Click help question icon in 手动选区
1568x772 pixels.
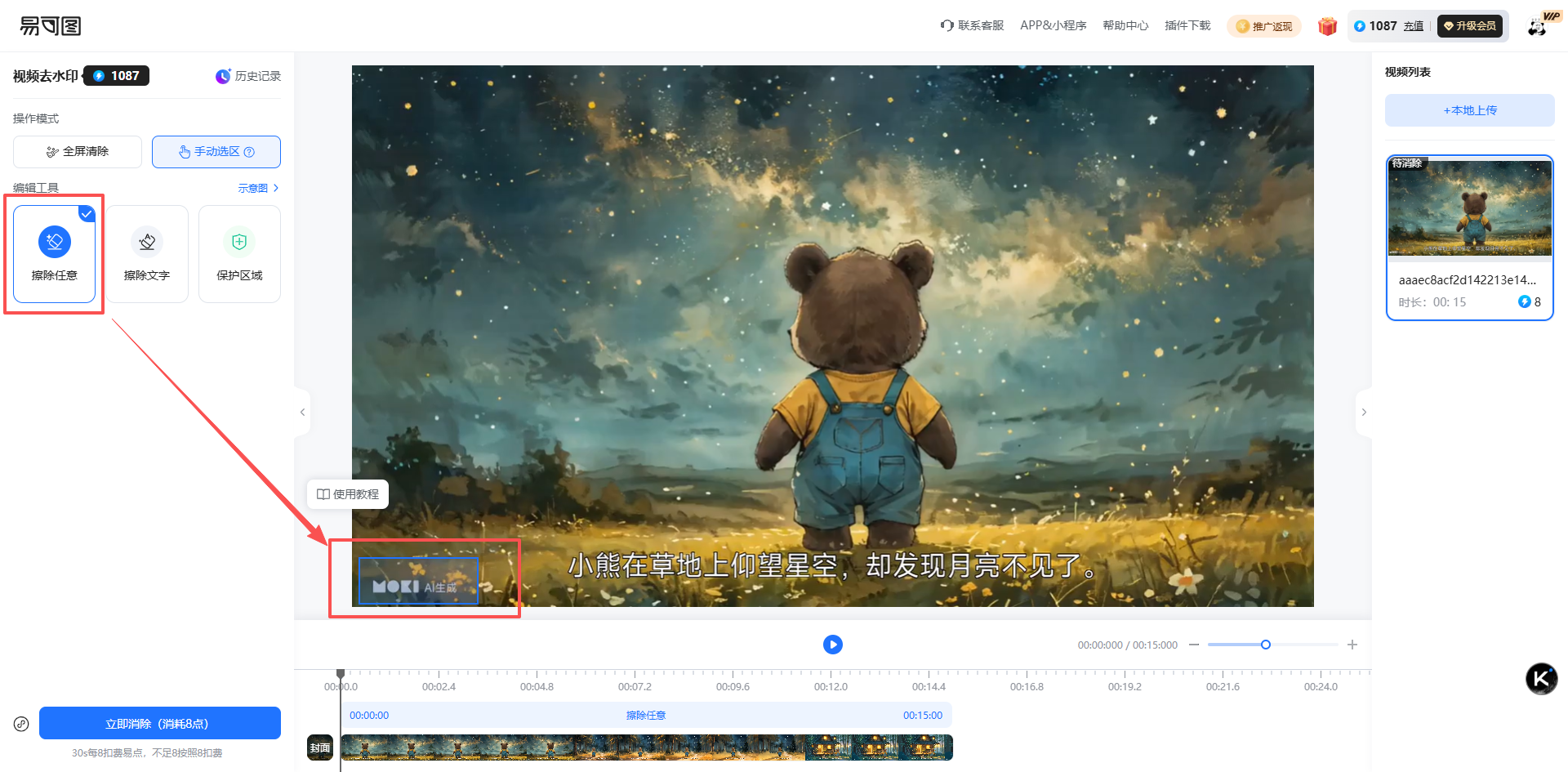250,152
